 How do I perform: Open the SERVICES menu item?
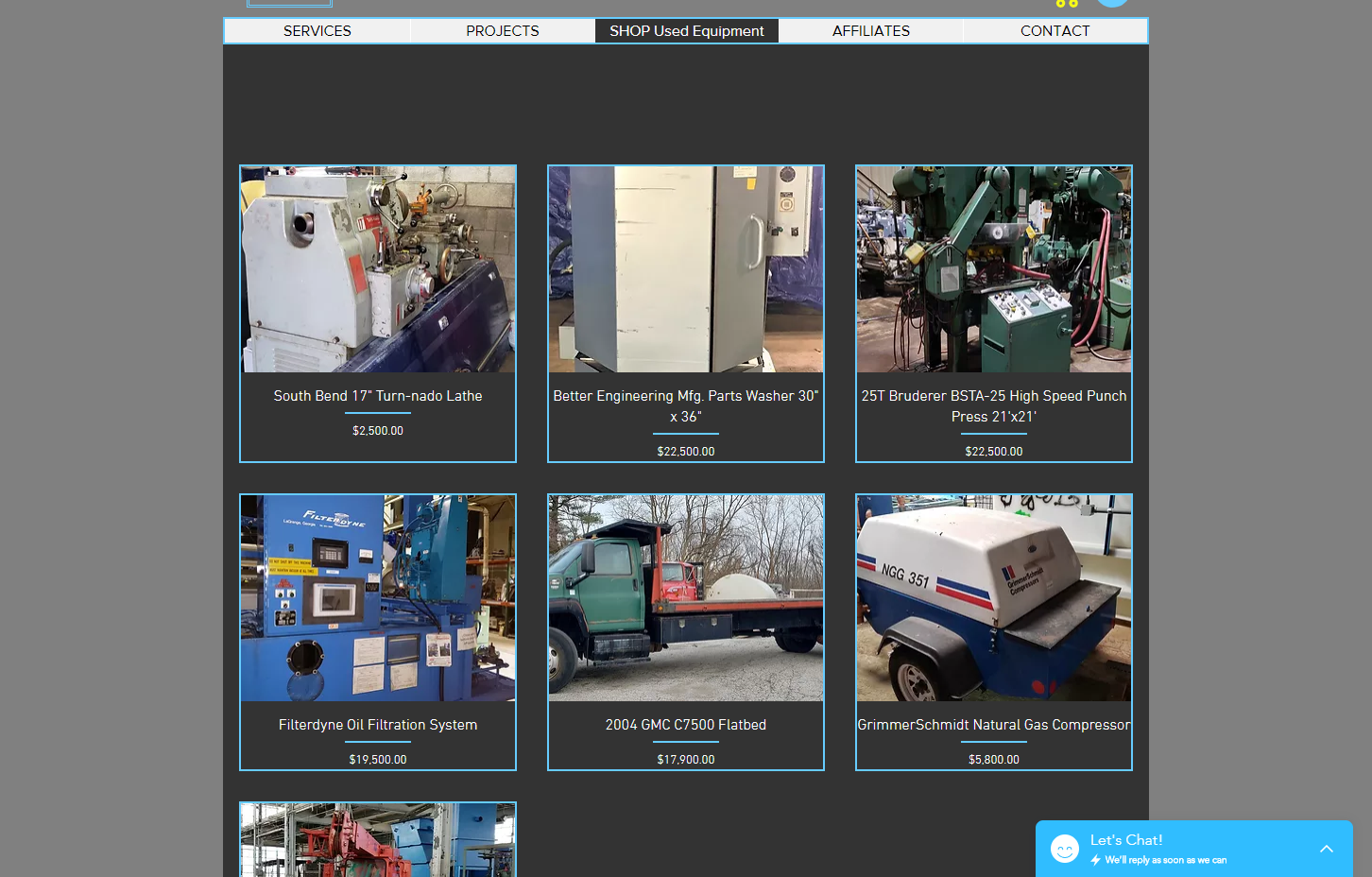pos(317,31)
